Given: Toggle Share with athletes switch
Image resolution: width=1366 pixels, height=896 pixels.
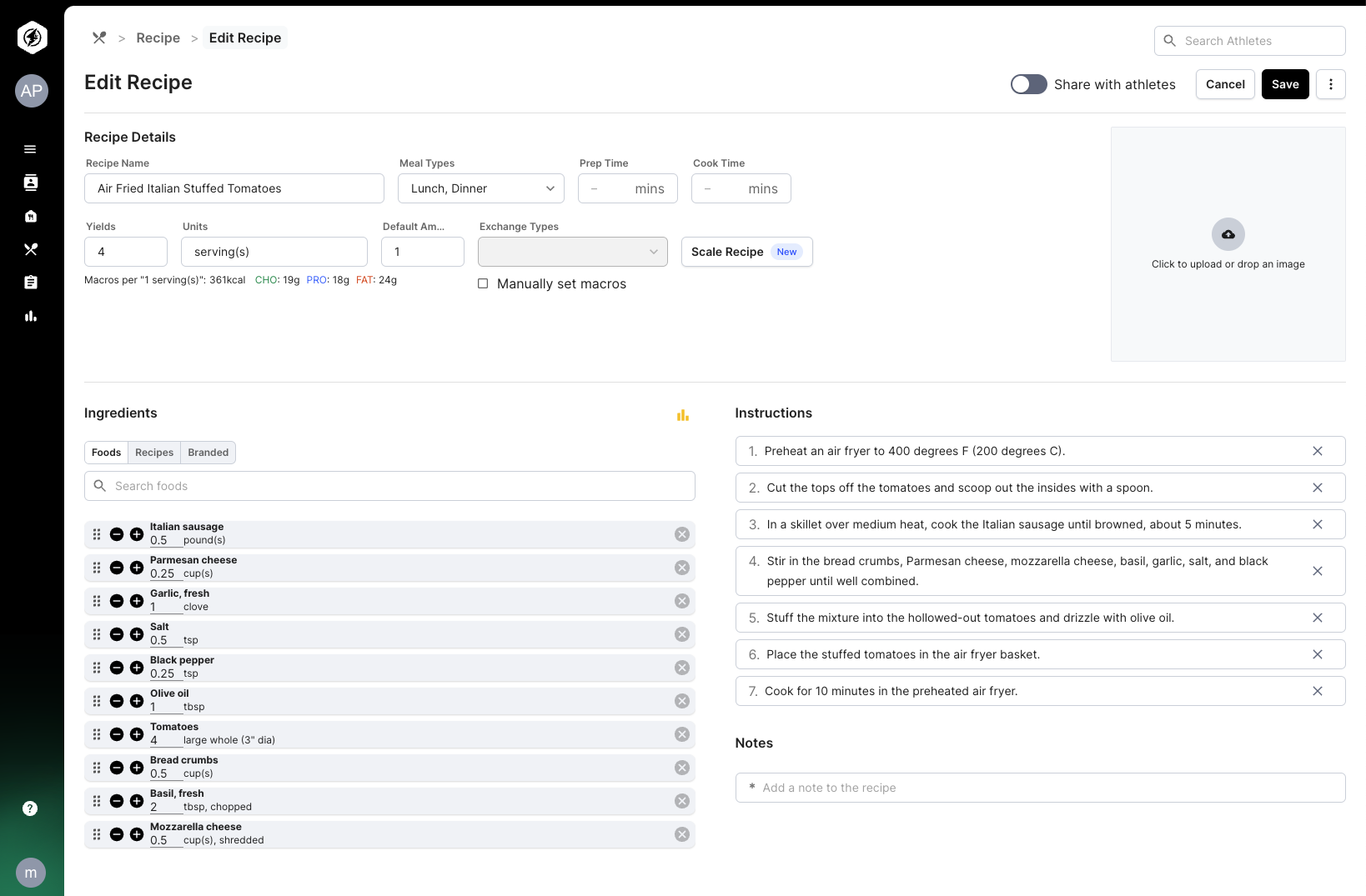Looking at the screenshot, I should (1029, 84).
